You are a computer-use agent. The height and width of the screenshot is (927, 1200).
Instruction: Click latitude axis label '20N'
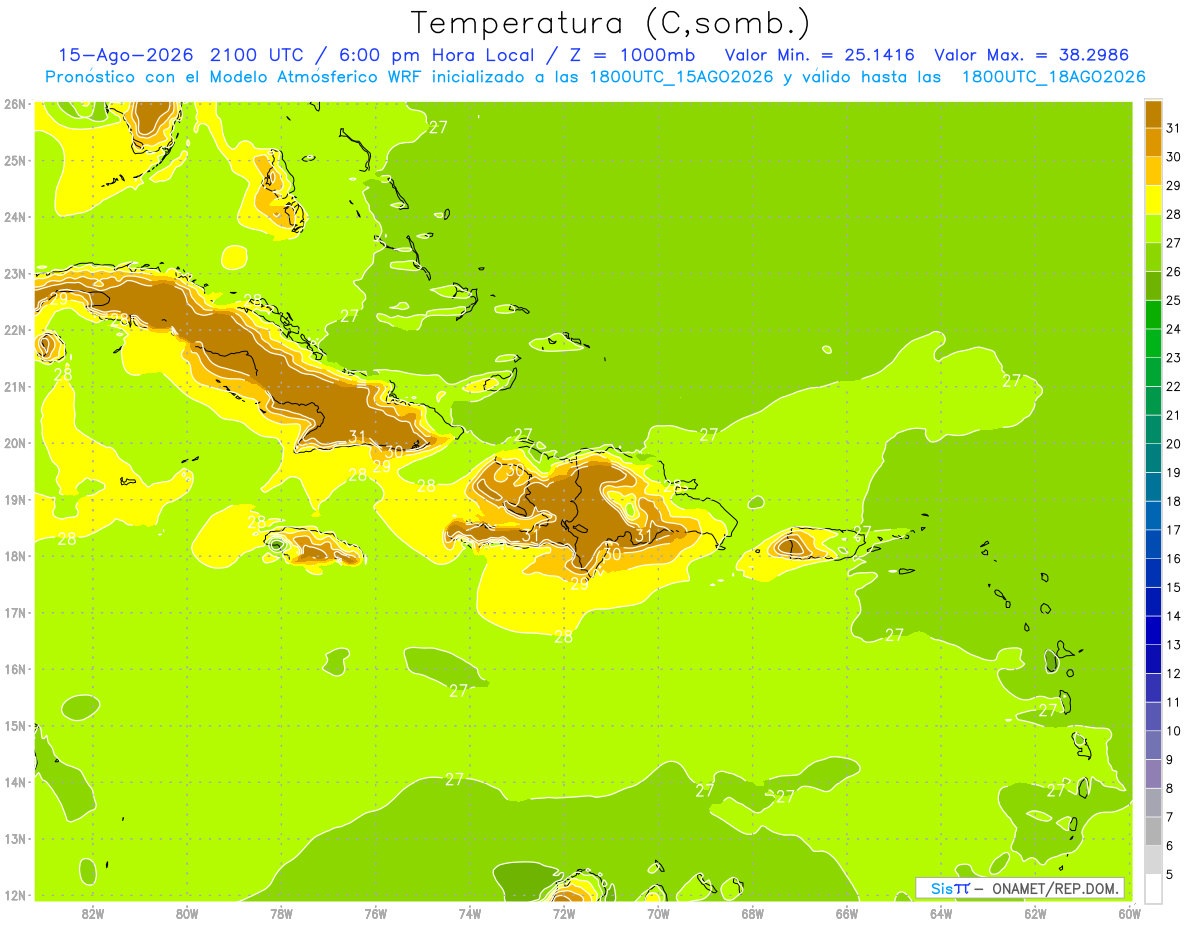(x=14, y=443)
